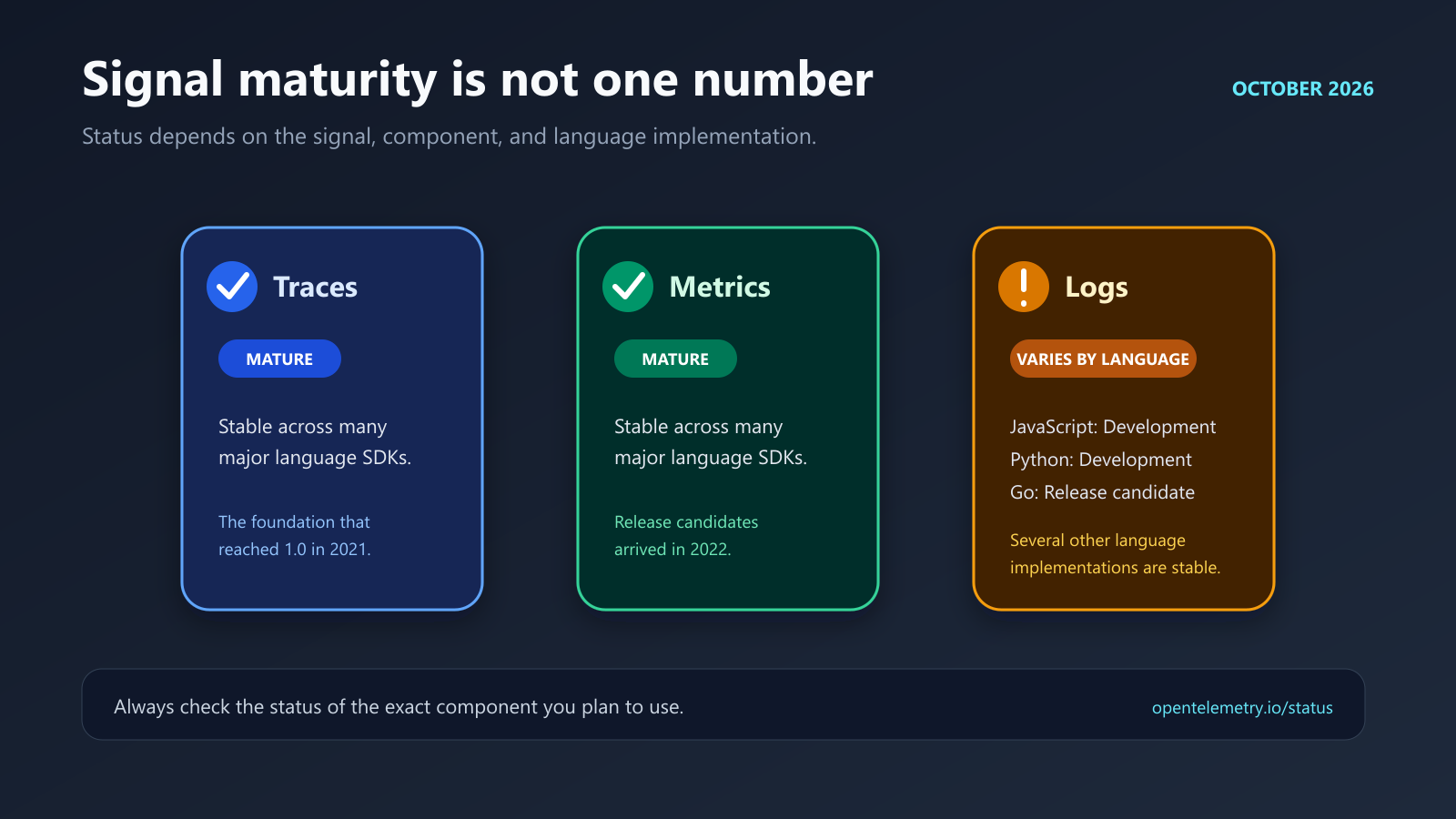Click the Logs card heading

(1097, 288)
